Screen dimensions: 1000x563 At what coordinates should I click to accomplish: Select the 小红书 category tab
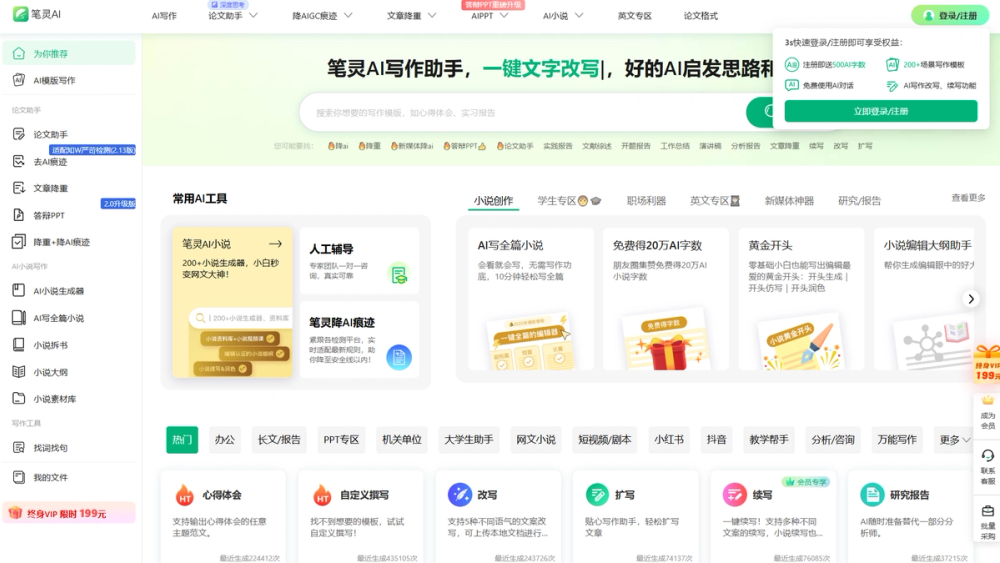point(668,440)
